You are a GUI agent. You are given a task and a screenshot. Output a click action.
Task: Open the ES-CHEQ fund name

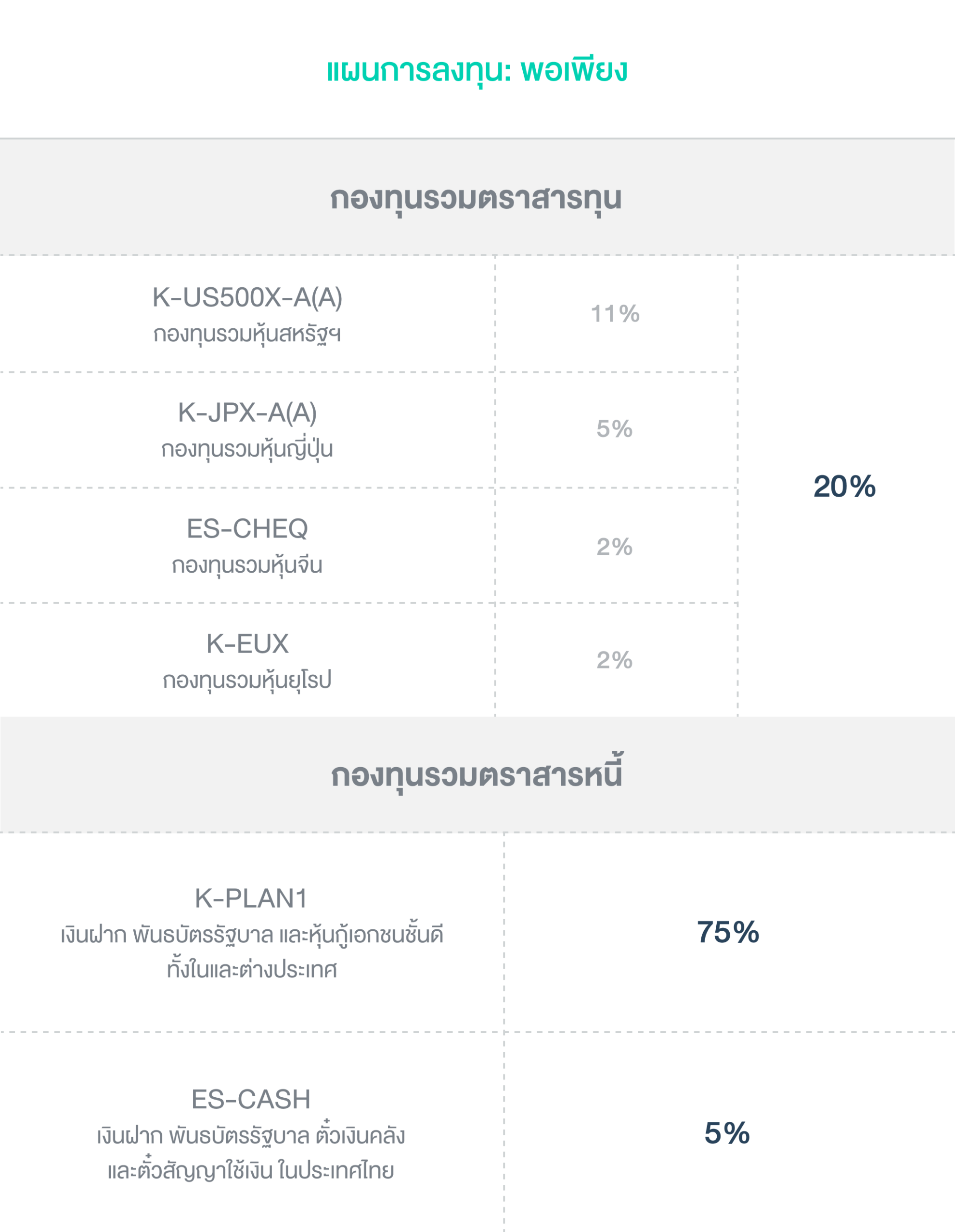pyautogui.click(x=247, y=528)
